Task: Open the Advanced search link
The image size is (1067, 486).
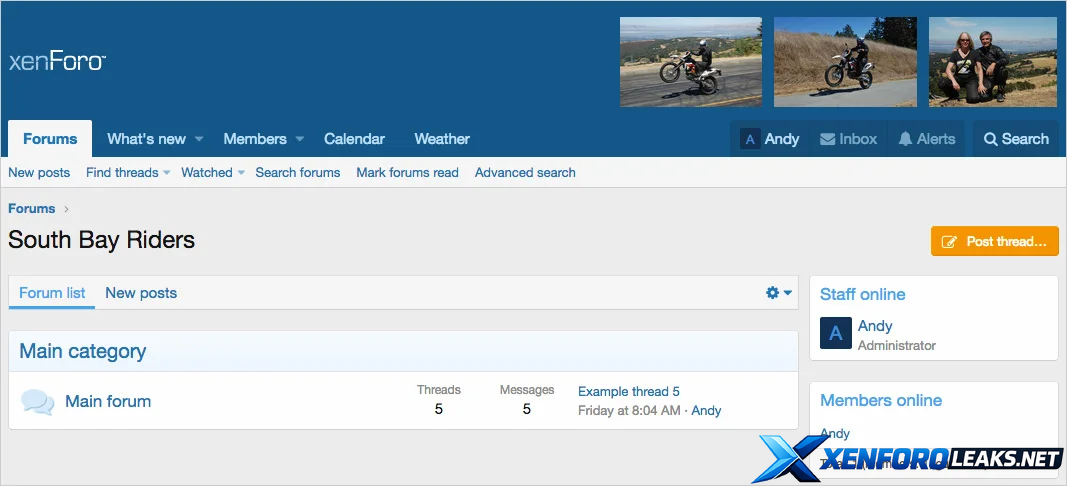Action: (525, 173)
